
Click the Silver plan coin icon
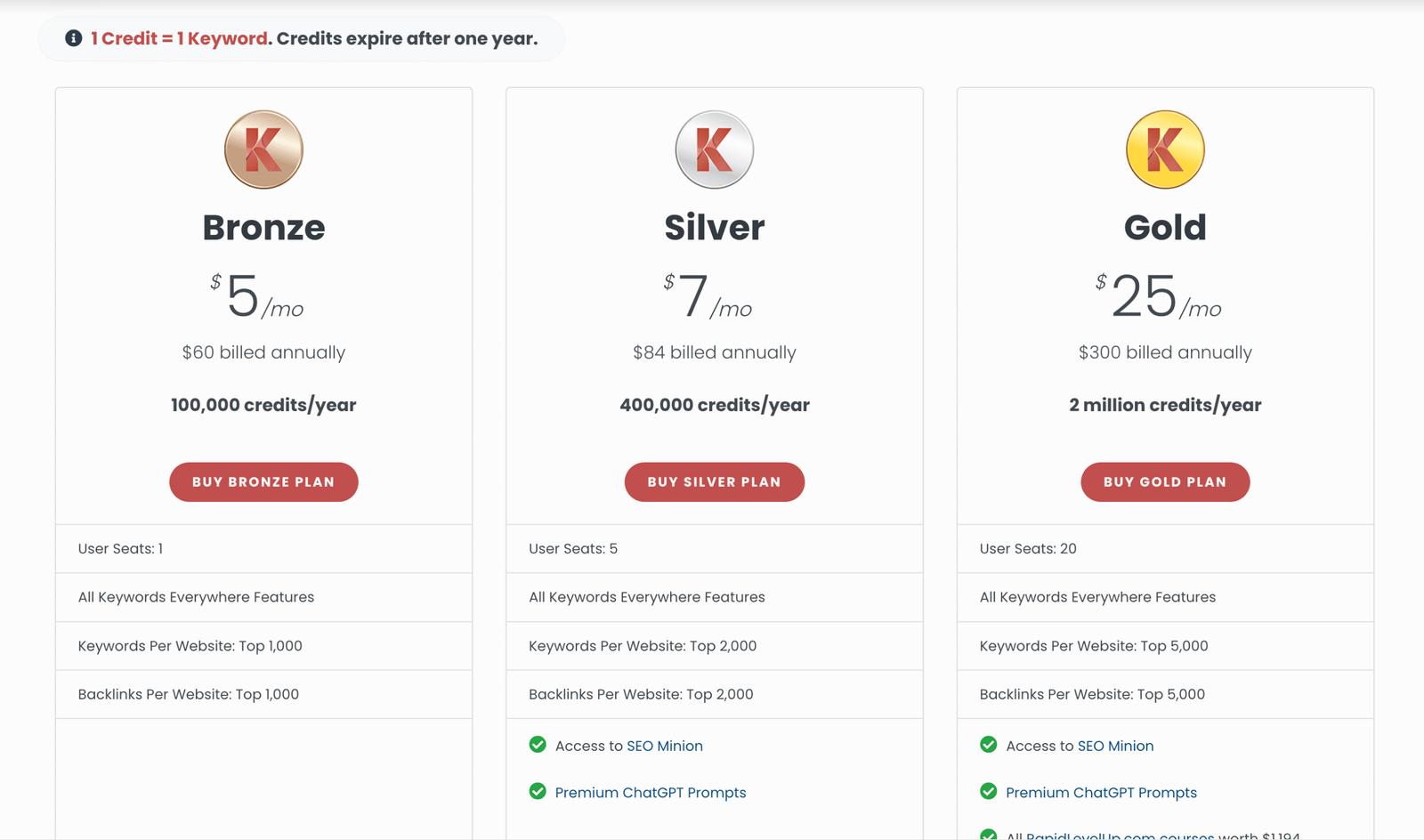pos(714,149)
